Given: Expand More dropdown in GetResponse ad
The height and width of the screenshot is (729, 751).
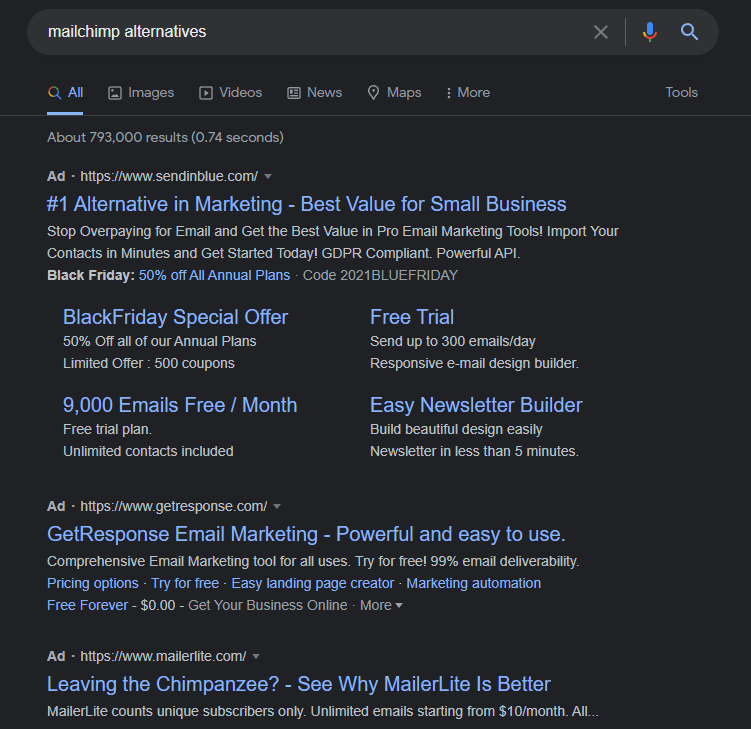Looking at the screenshot, I should coord(381,605).
